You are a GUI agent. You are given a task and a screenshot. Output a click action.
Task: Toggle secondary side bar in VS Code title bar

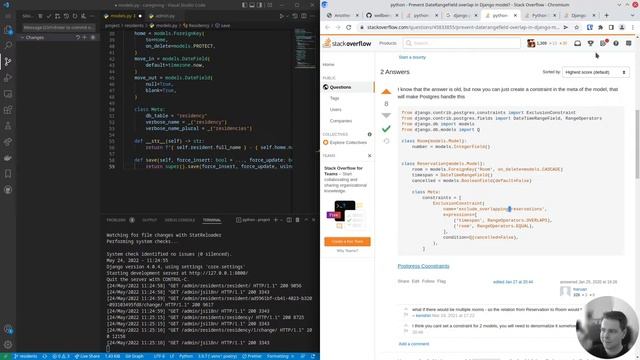pos(260,5)
